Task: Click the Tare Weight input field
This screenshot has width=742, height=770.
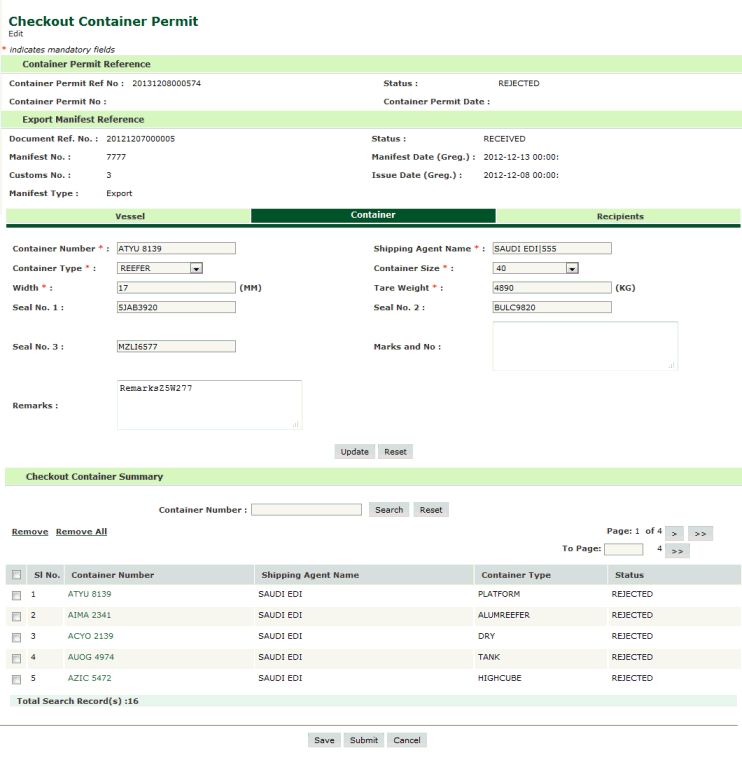Action: pos(551,288)
